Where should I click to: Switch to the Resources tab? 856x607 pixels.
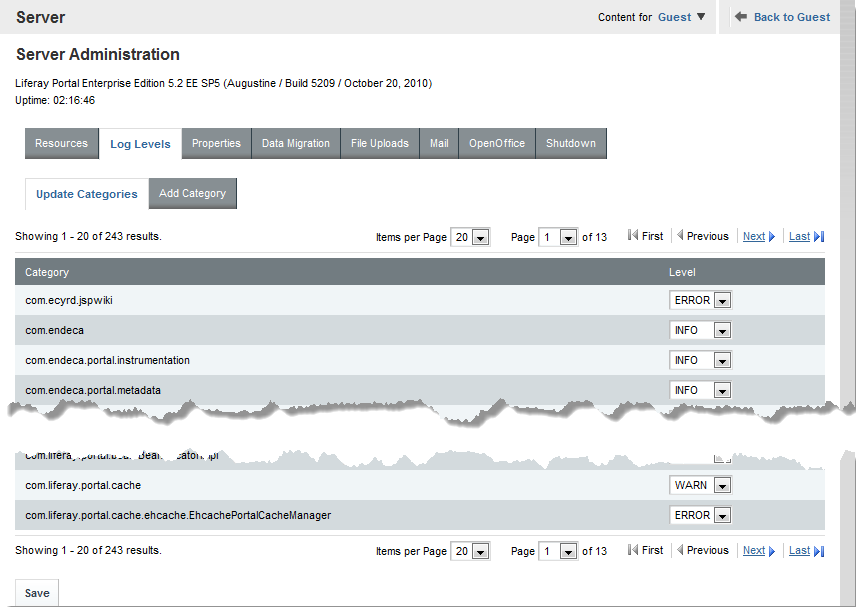62,144
